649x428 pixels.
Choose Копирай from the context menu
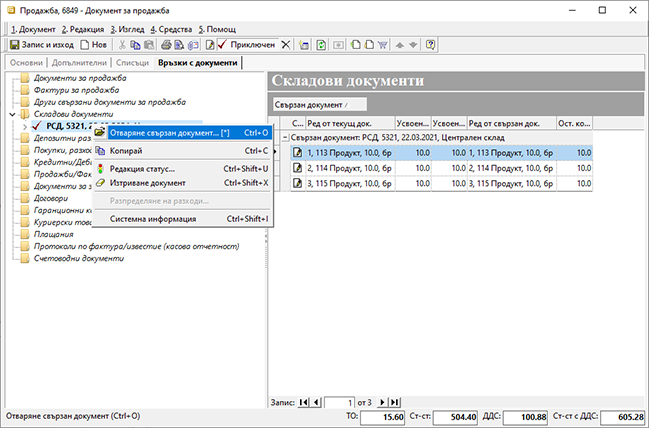tap(127, 151)
